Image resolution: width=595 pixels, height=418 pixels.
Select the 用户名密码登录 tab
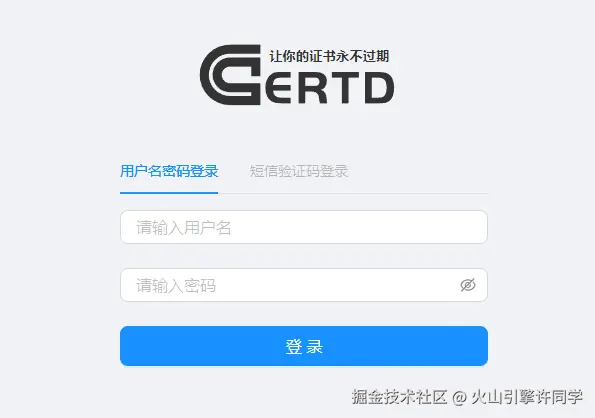pyautogui.click(x=169, y=171)
